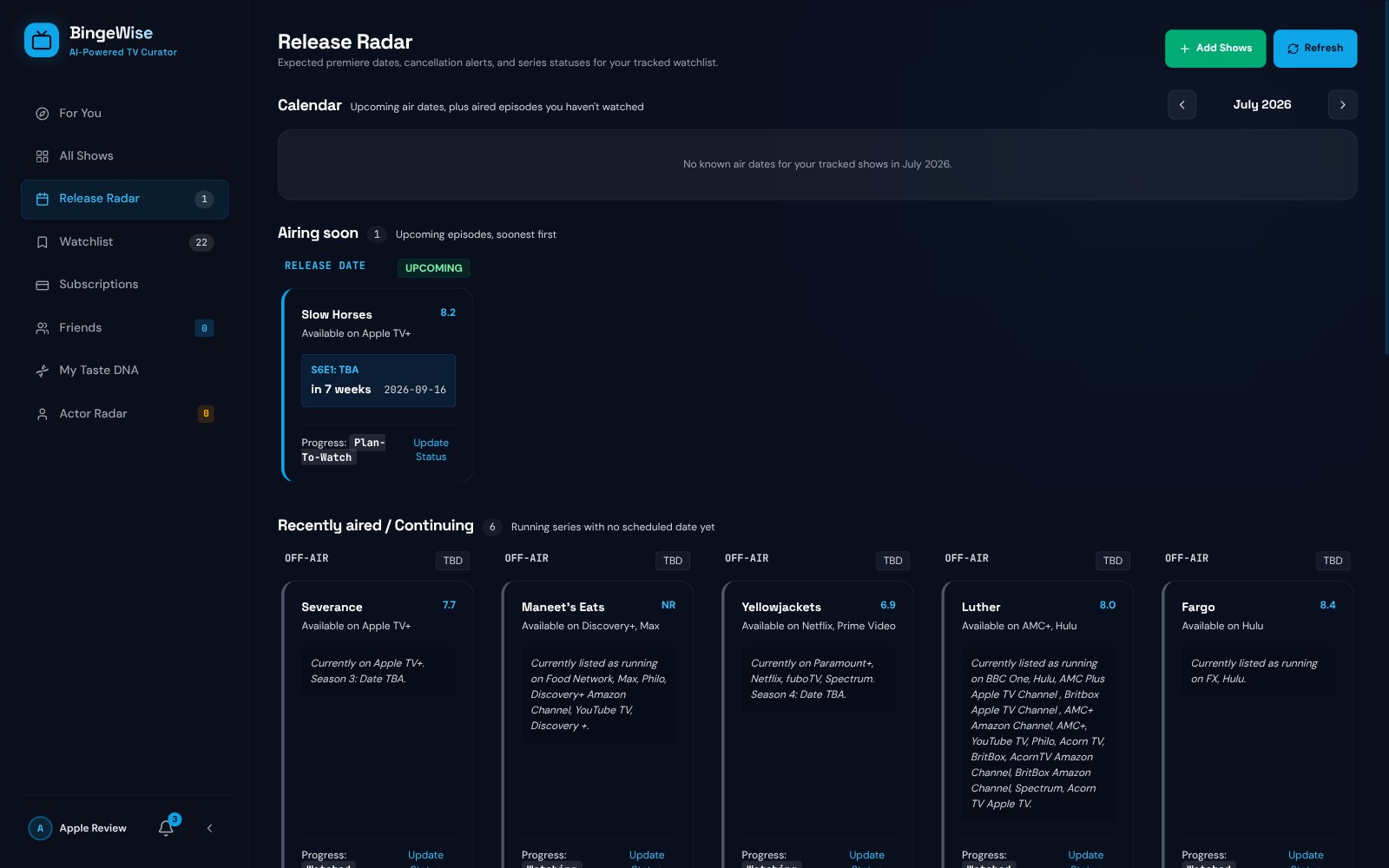Click the Watchlist bookmark icon
Image resolution: width=1389 pixels, height=868 pixels.
[x=42, y=242]
